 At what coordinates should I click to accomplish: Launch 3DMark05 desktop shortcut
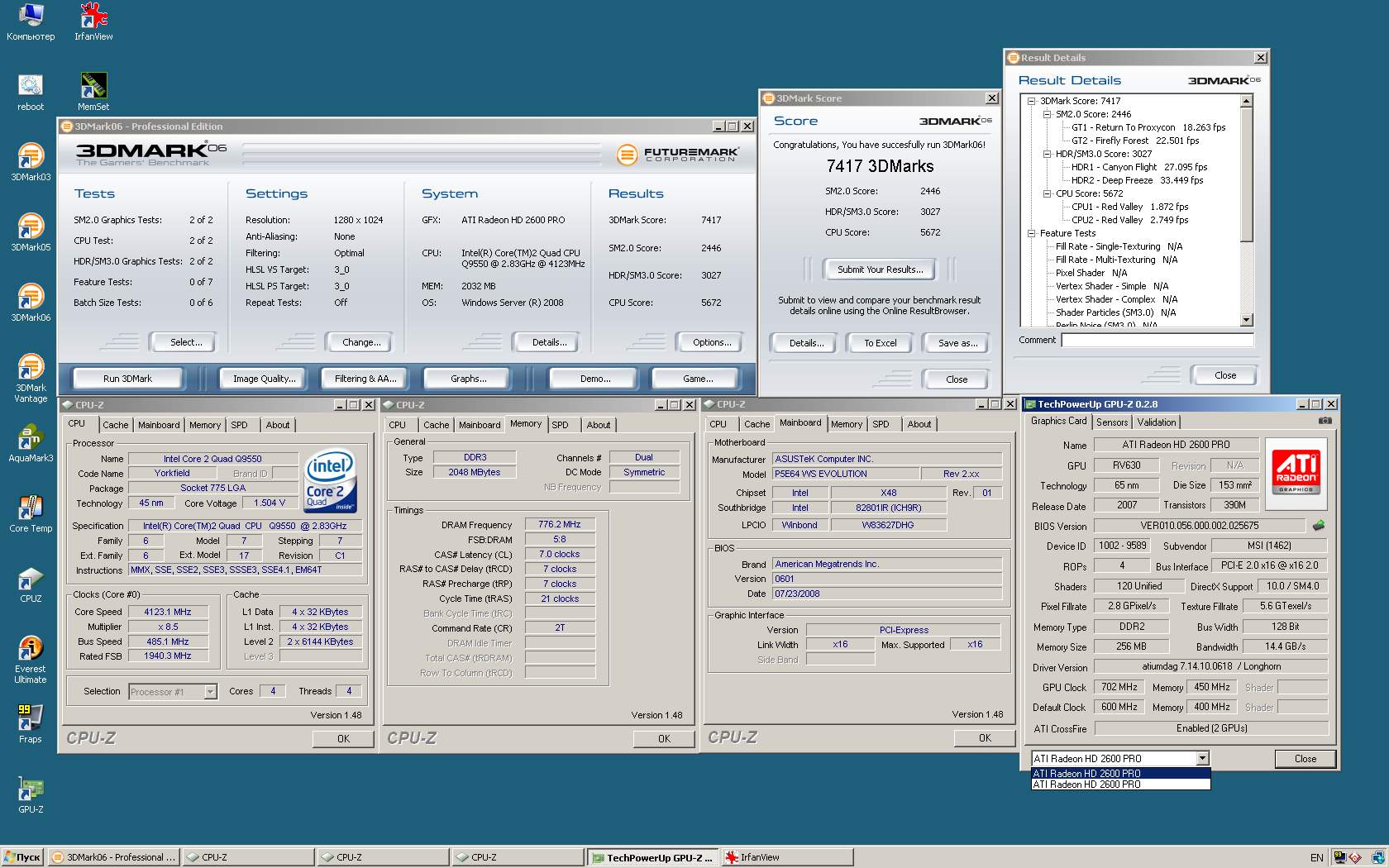(x=31, y=233)
